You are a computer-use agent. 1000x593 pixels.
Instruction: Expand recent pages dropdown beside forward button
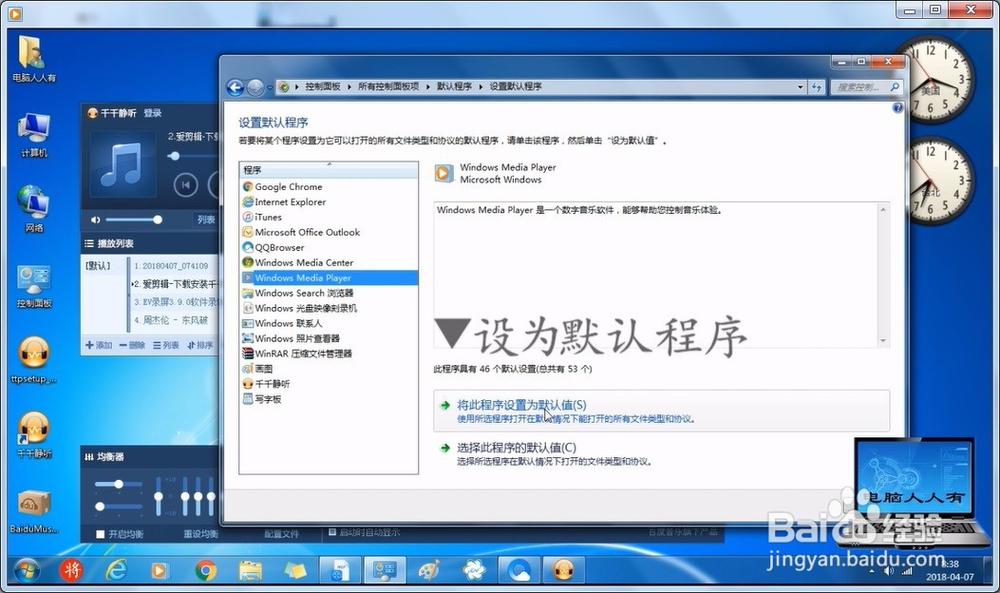click(270, 88)
